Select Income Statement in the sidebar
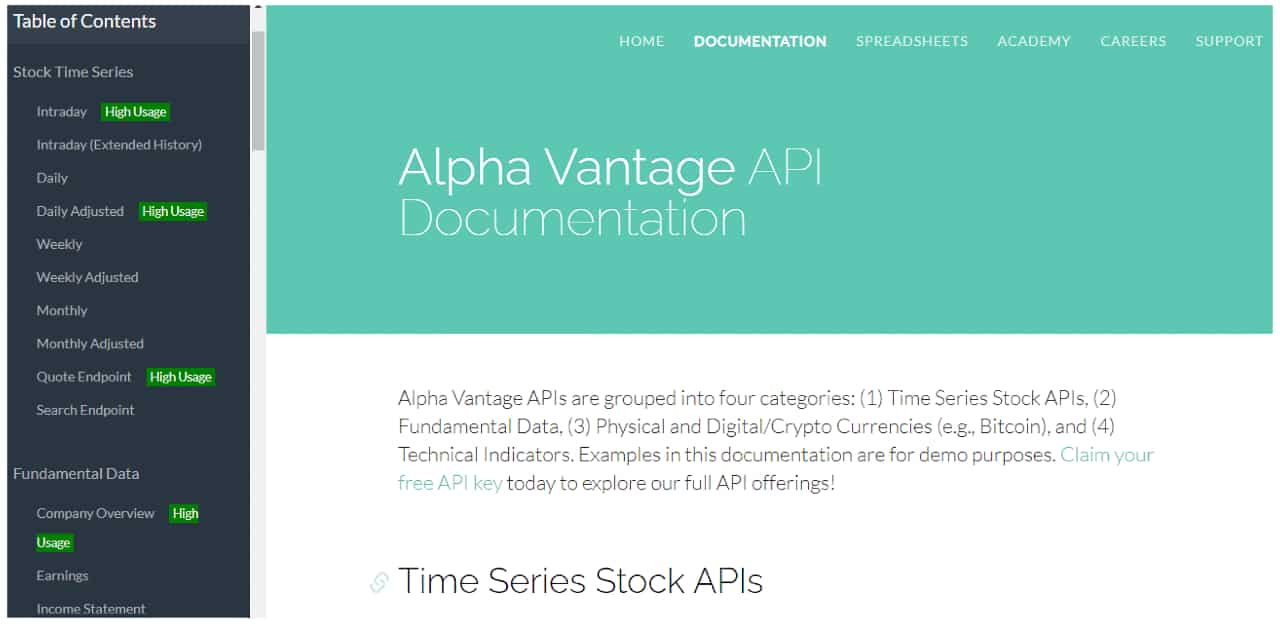Image resolution: width=1280 pixels, height=628 pixels. coord(89,608)
